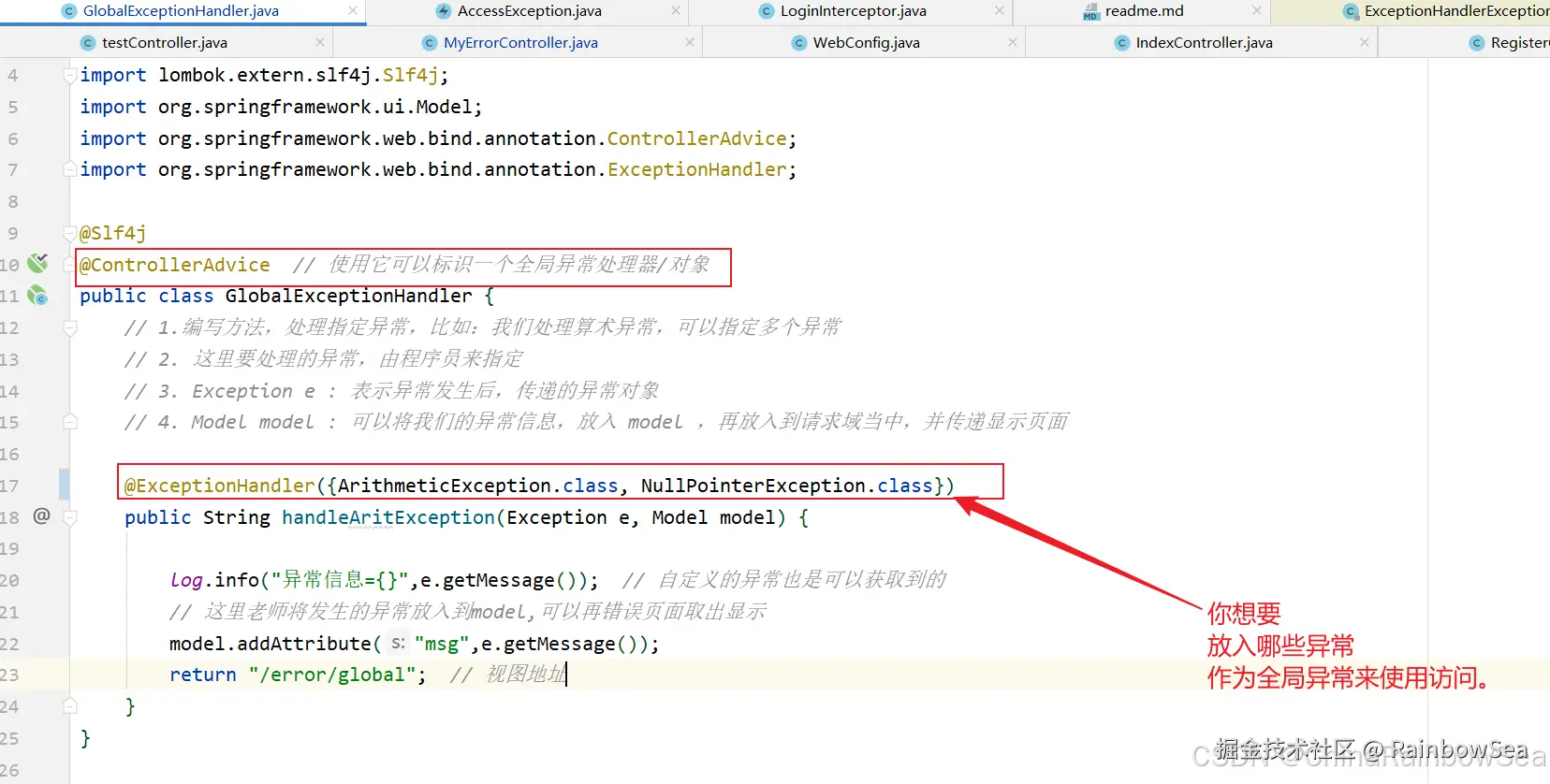Open the AccessException.java tab

coord(529,11)
